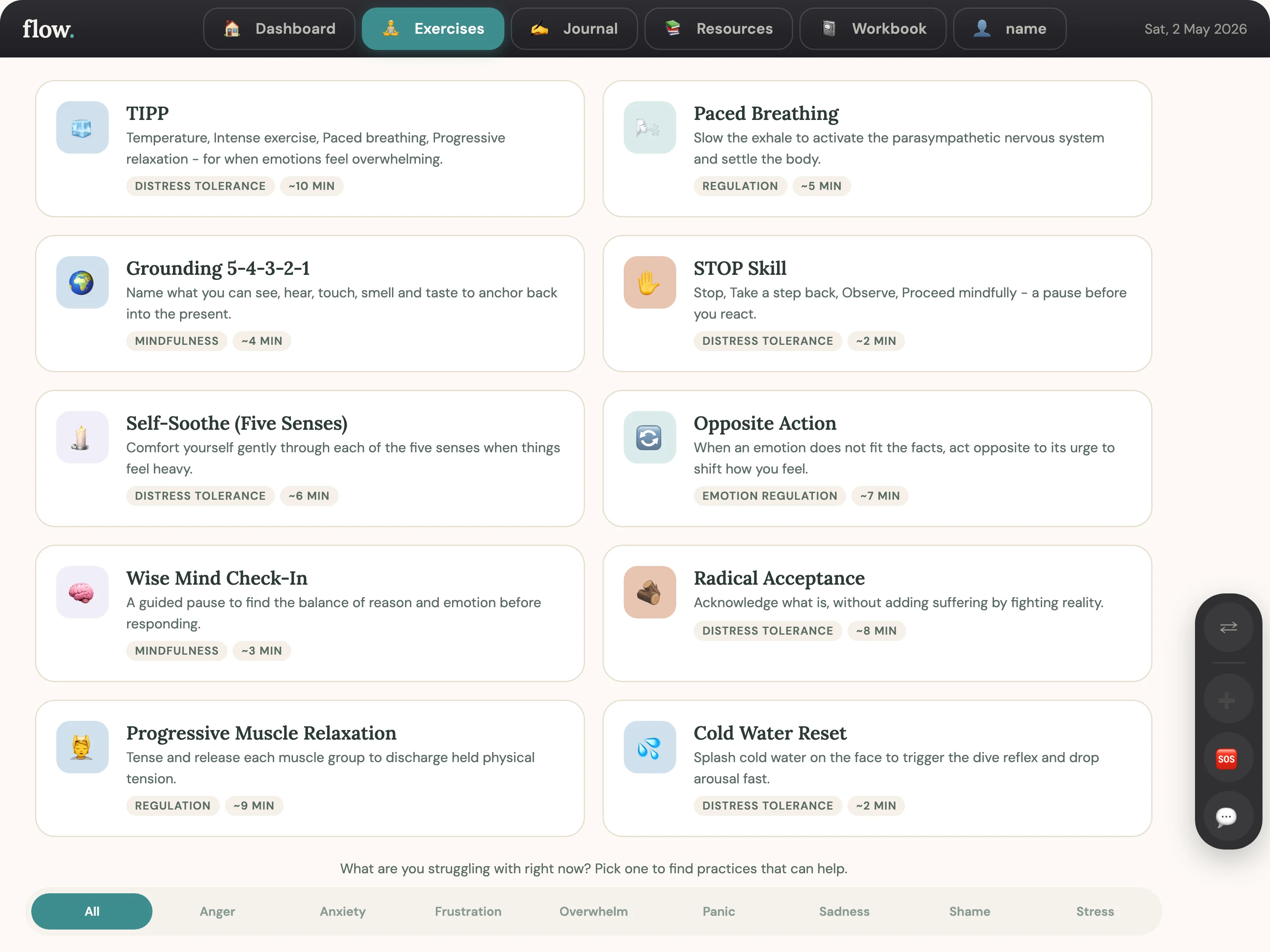
Task: Open the STOP Skill exercise title
Action: point(740,268)
